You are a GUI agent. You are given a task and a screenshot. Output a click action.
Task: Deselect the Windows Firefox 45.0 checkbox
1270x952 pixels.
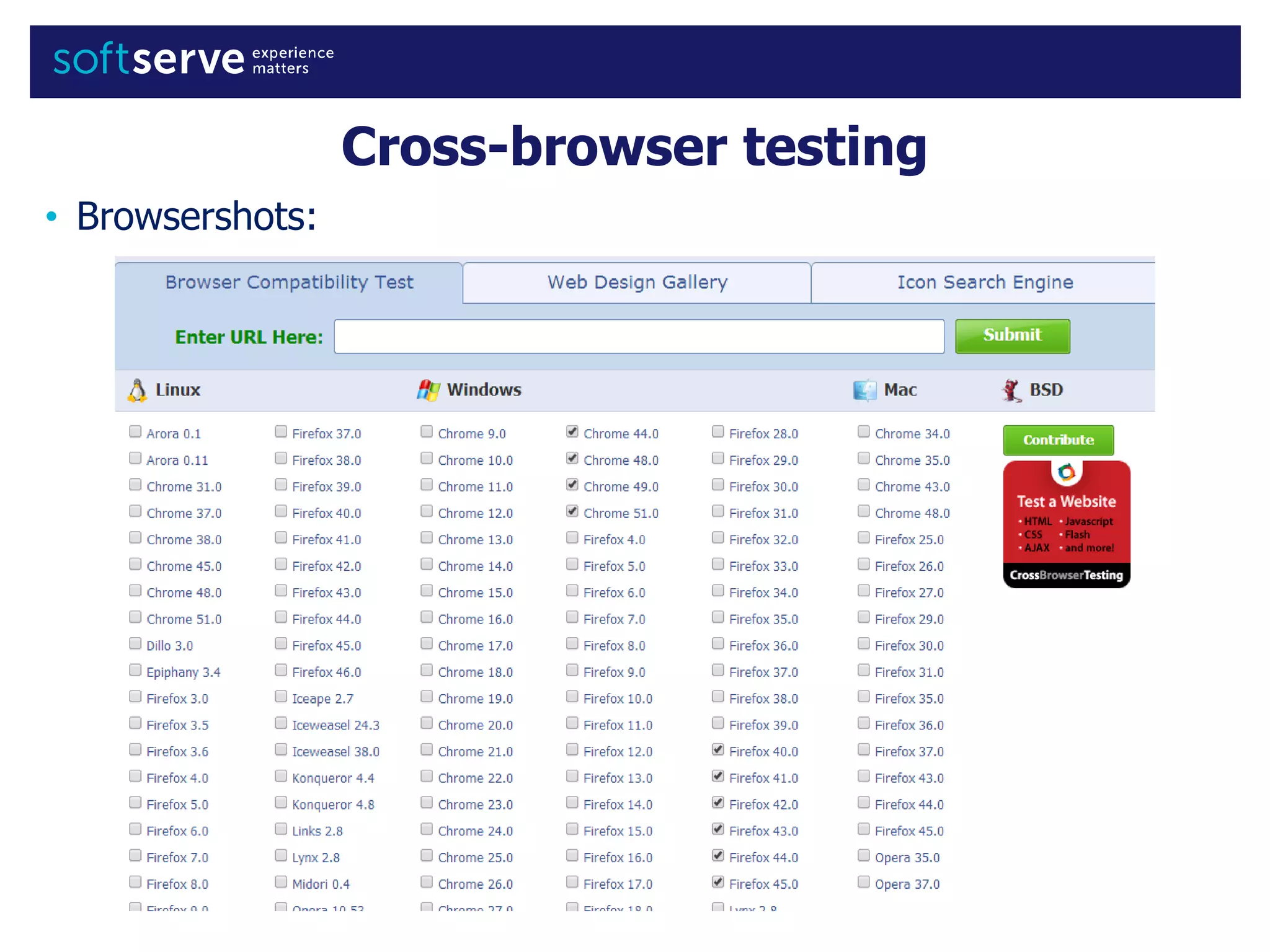point(718,882)
